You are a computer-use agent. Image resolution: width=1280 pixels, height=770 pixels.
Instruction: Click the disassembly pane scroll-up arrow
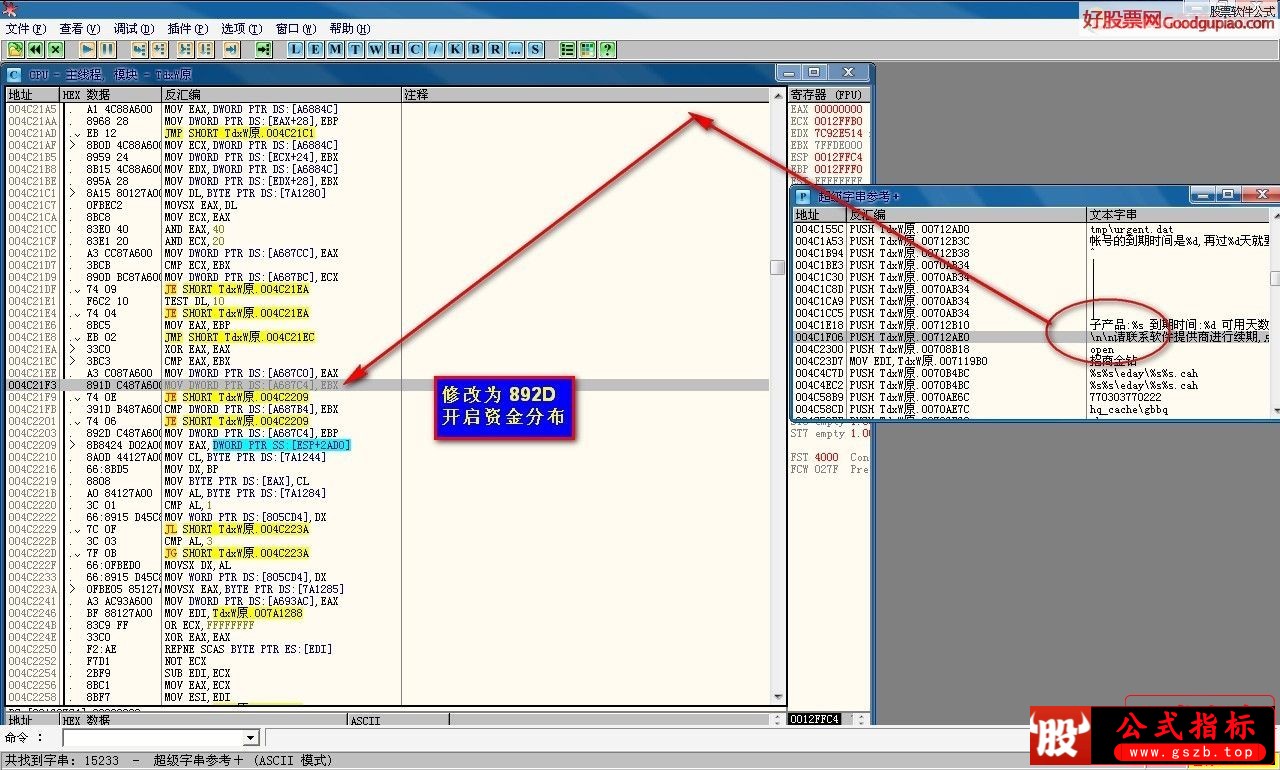click(778, 94)
